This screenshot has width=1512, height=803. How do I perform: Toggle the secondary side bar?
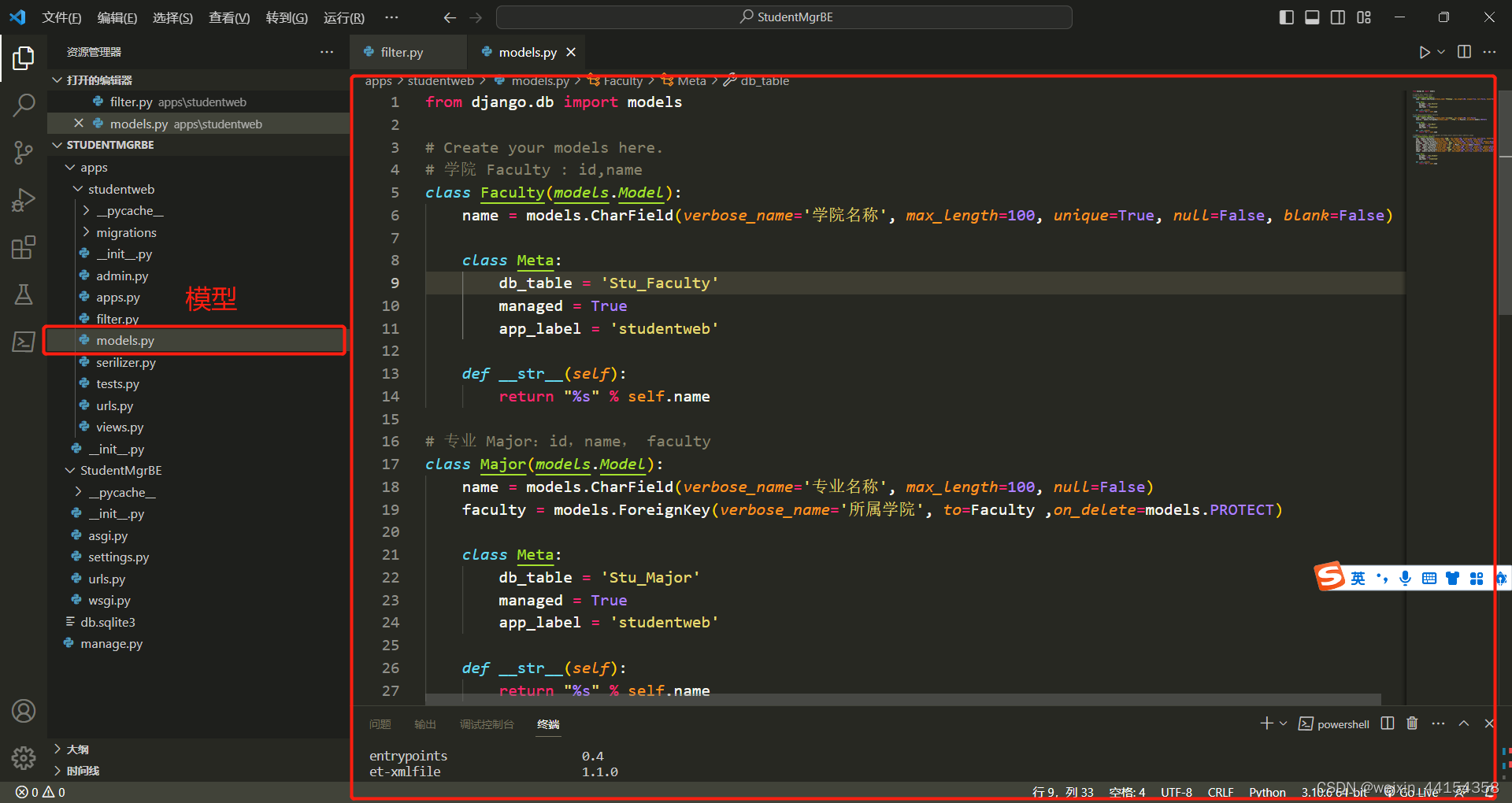point(1338,17)
